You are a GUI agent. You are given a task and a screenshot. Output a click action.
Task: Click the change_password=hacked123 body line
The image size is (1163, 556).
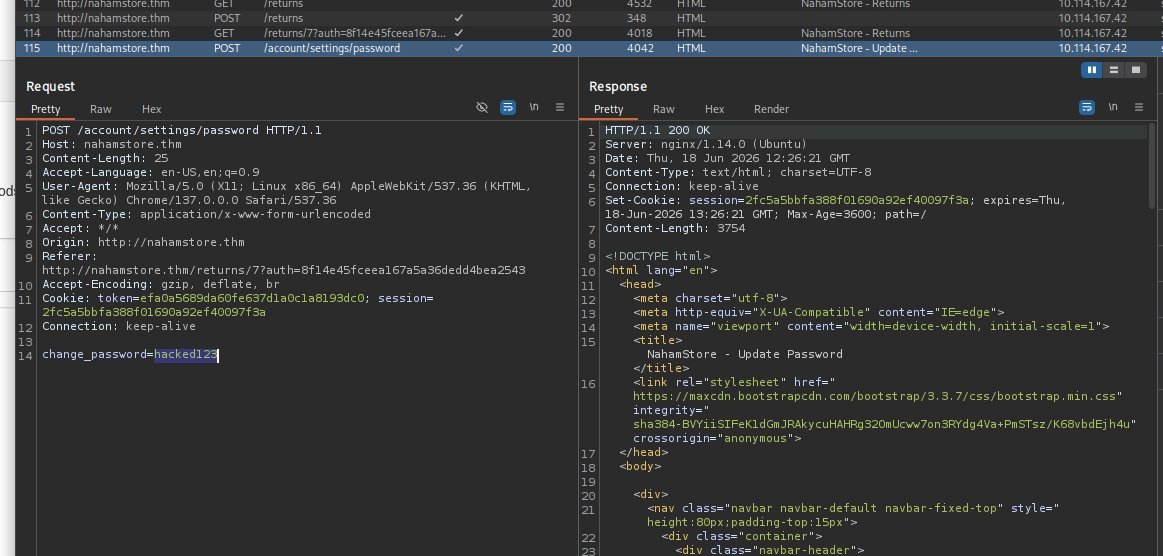(x=130, y=354)
